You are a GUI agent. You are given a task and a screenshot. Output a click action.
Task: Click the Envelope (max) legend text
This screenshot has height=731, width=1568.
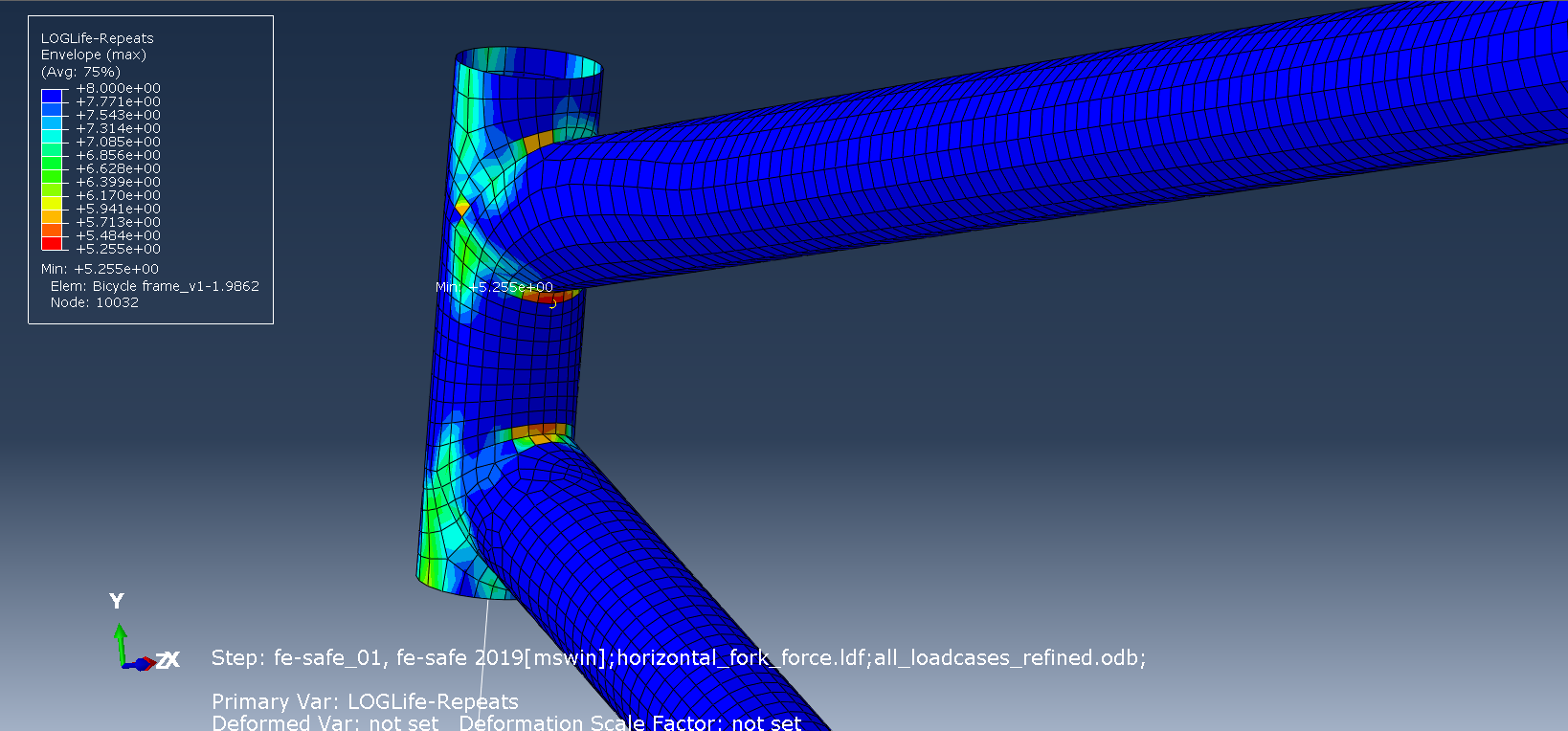click(93, 55)
